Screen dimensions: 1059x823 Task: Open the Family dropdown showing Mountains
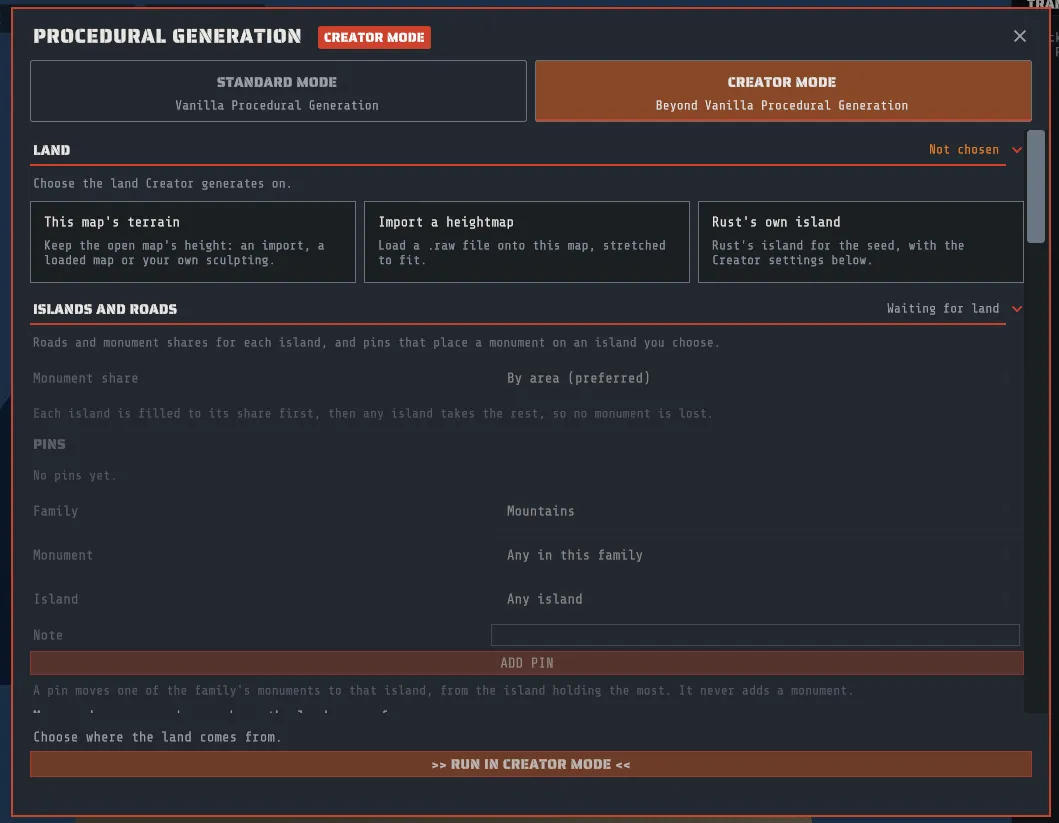pyautogui.click(x=755, y=511)
